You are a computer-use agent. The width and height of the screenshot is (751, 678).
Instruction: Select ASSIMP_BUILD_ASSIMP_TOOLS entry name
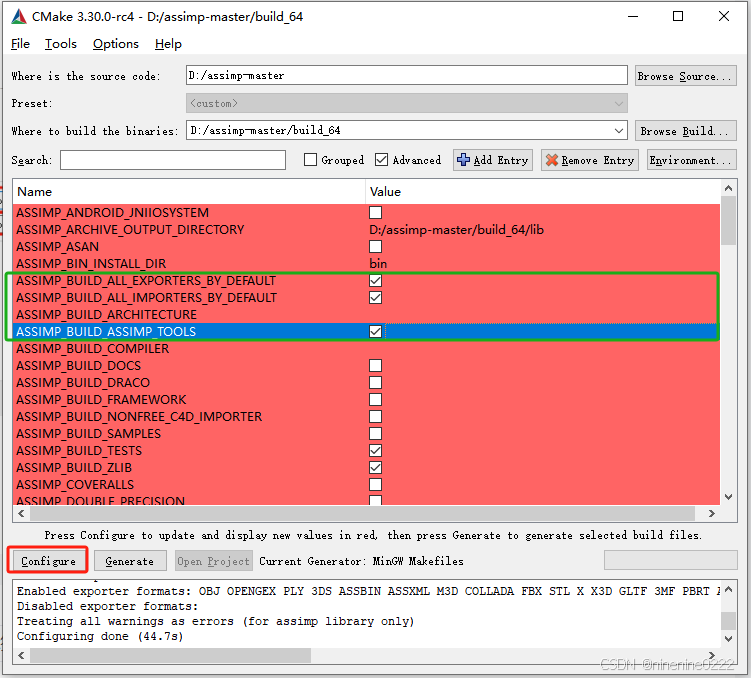(106, 332)
